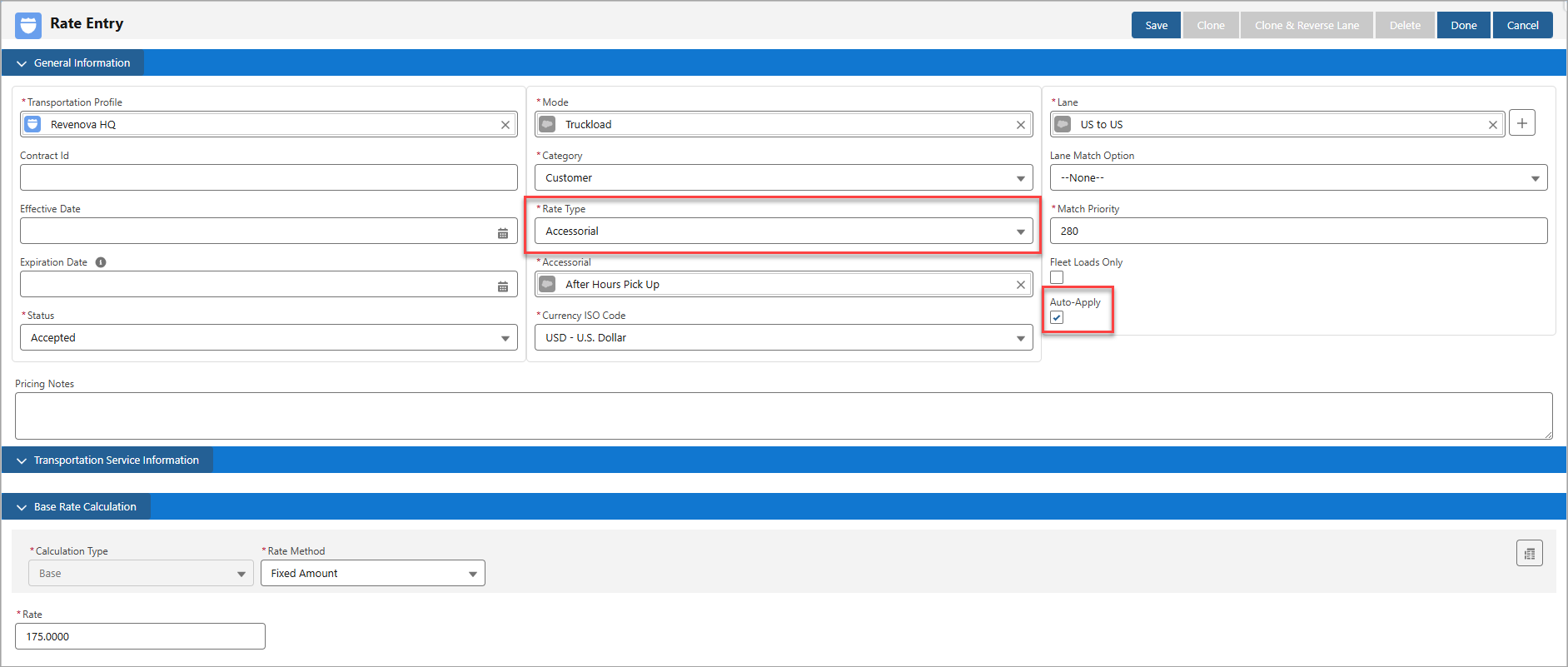Open the Rate Method dropdown
Screen dimensions: 1568x667
point(373,573)
